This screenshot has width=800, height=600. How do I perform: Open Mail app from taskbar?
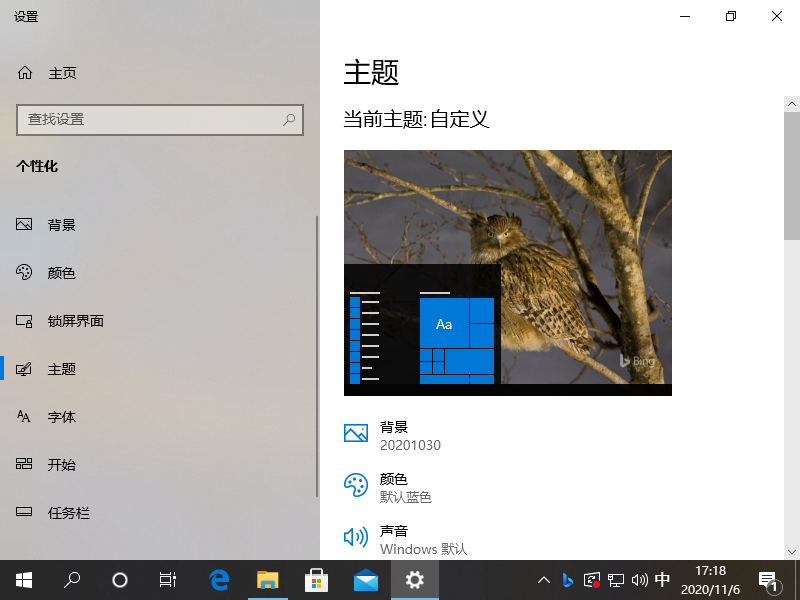click(366, 580)
